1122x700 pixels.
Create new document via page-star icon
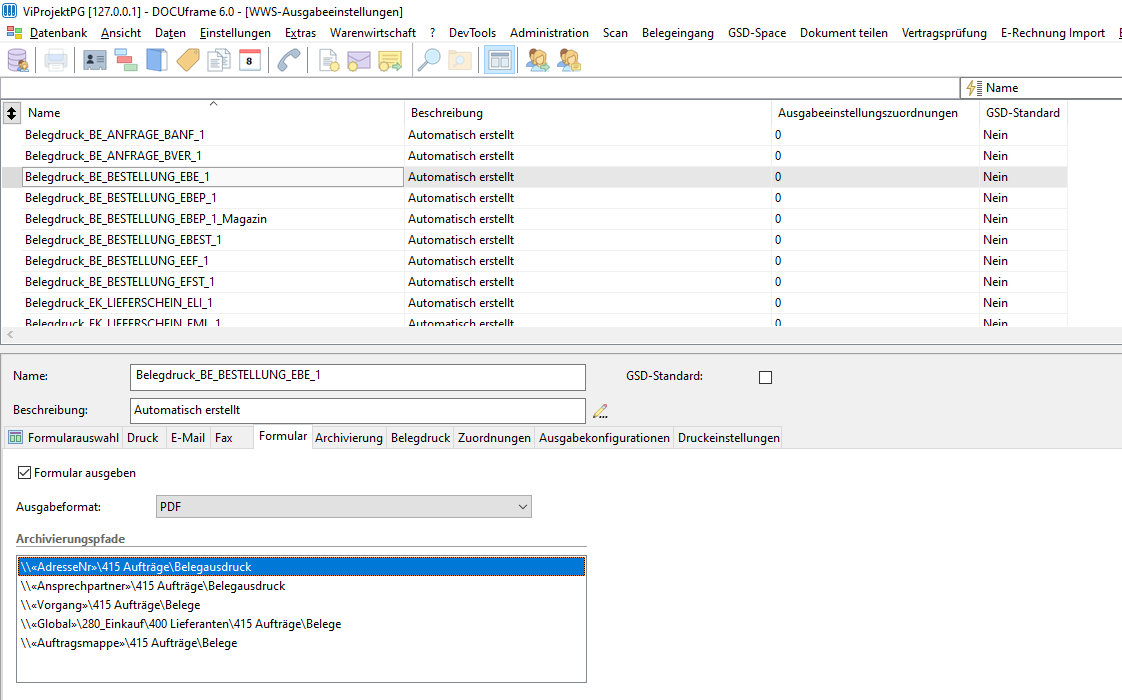[328, 60]
